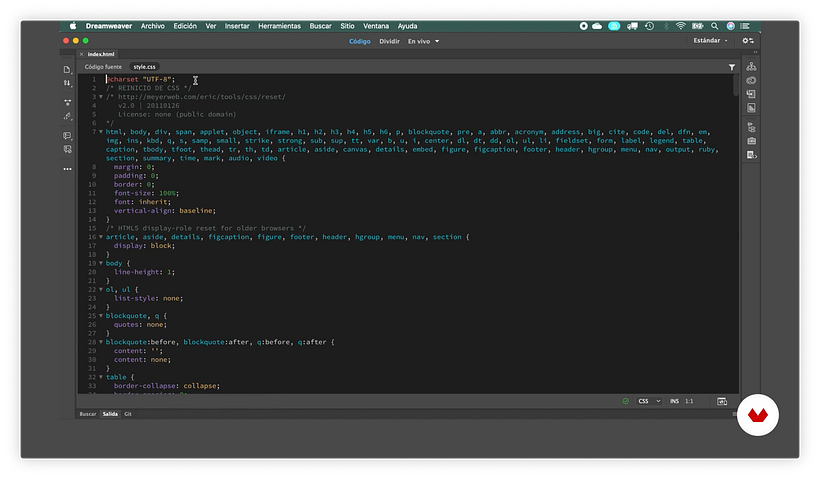
Task: Collapse the blockquote:before rule at line 28
Action: pos(101,342)
